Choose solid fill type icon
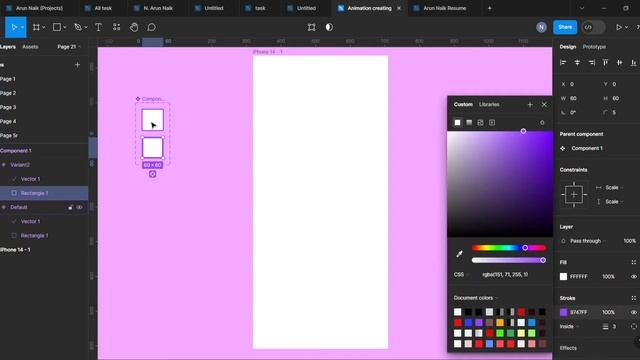This screenshot has height=360, width=640. [458, 122]
